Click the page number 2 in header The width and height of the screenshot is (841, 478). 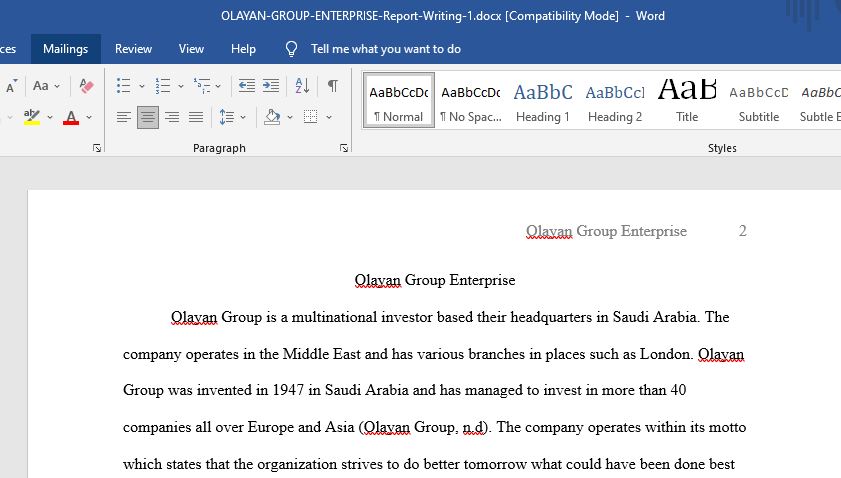click(x=742, y=231)
